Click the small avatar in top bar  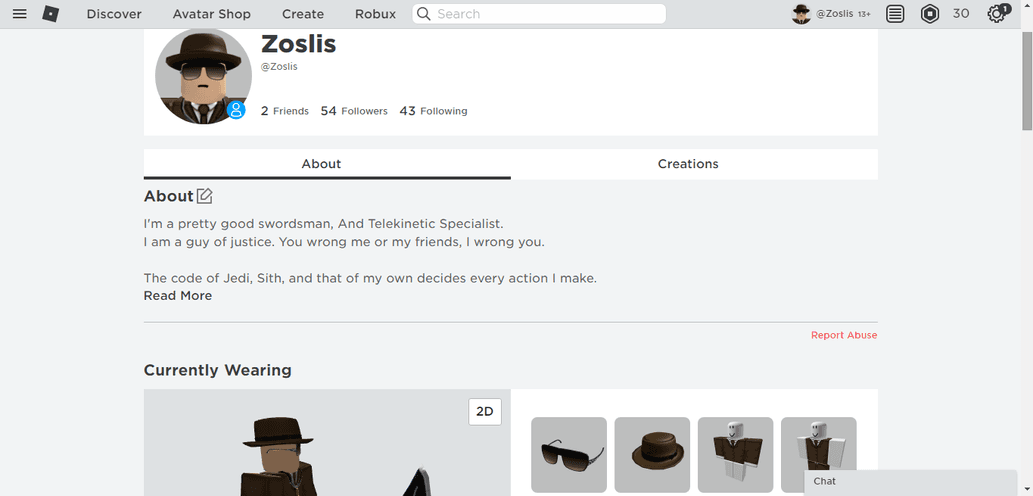(x=801, y=14)
